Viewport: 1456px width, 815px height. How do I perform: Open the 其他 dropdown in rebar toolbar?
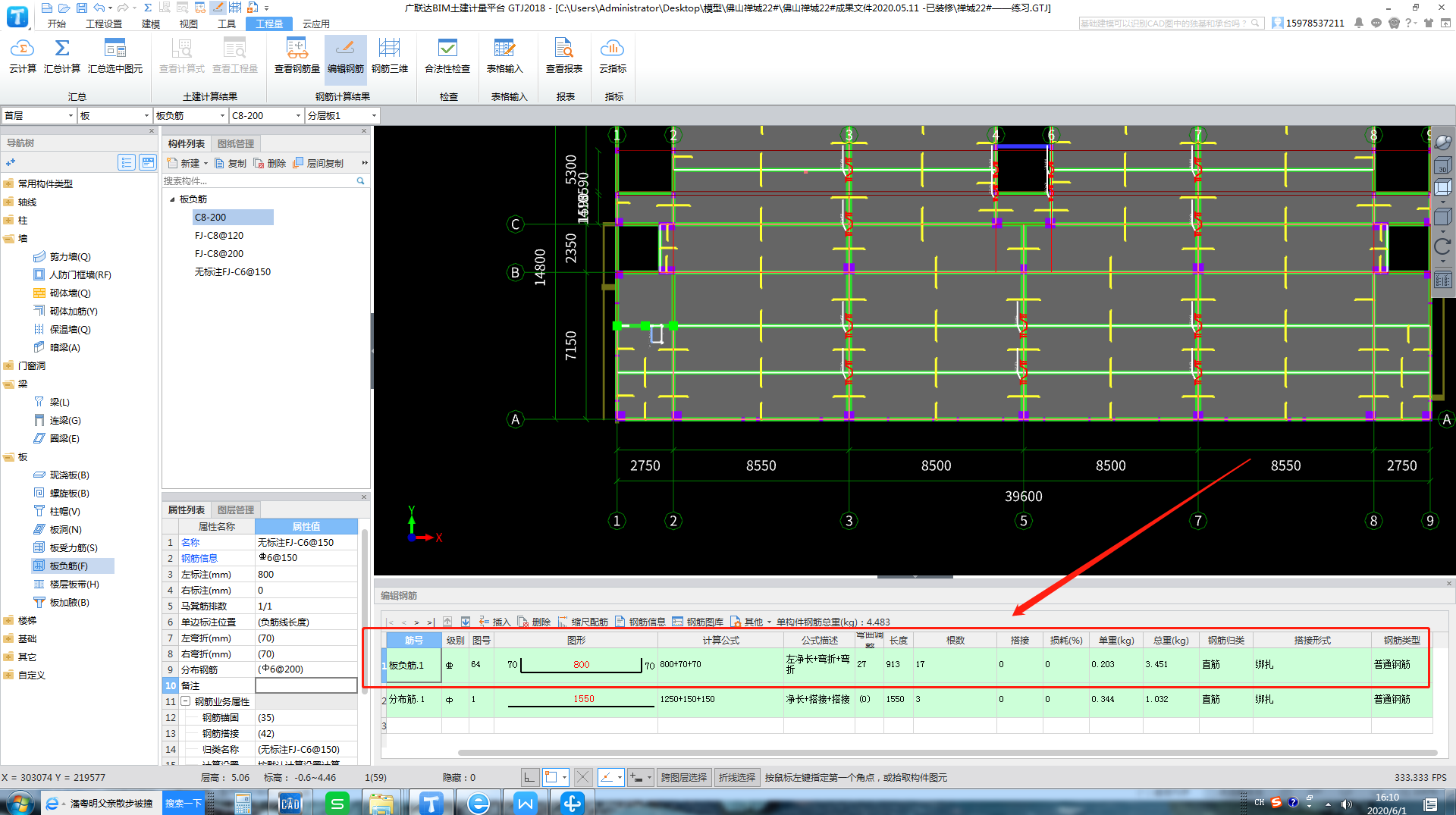(x=752, y=622)
